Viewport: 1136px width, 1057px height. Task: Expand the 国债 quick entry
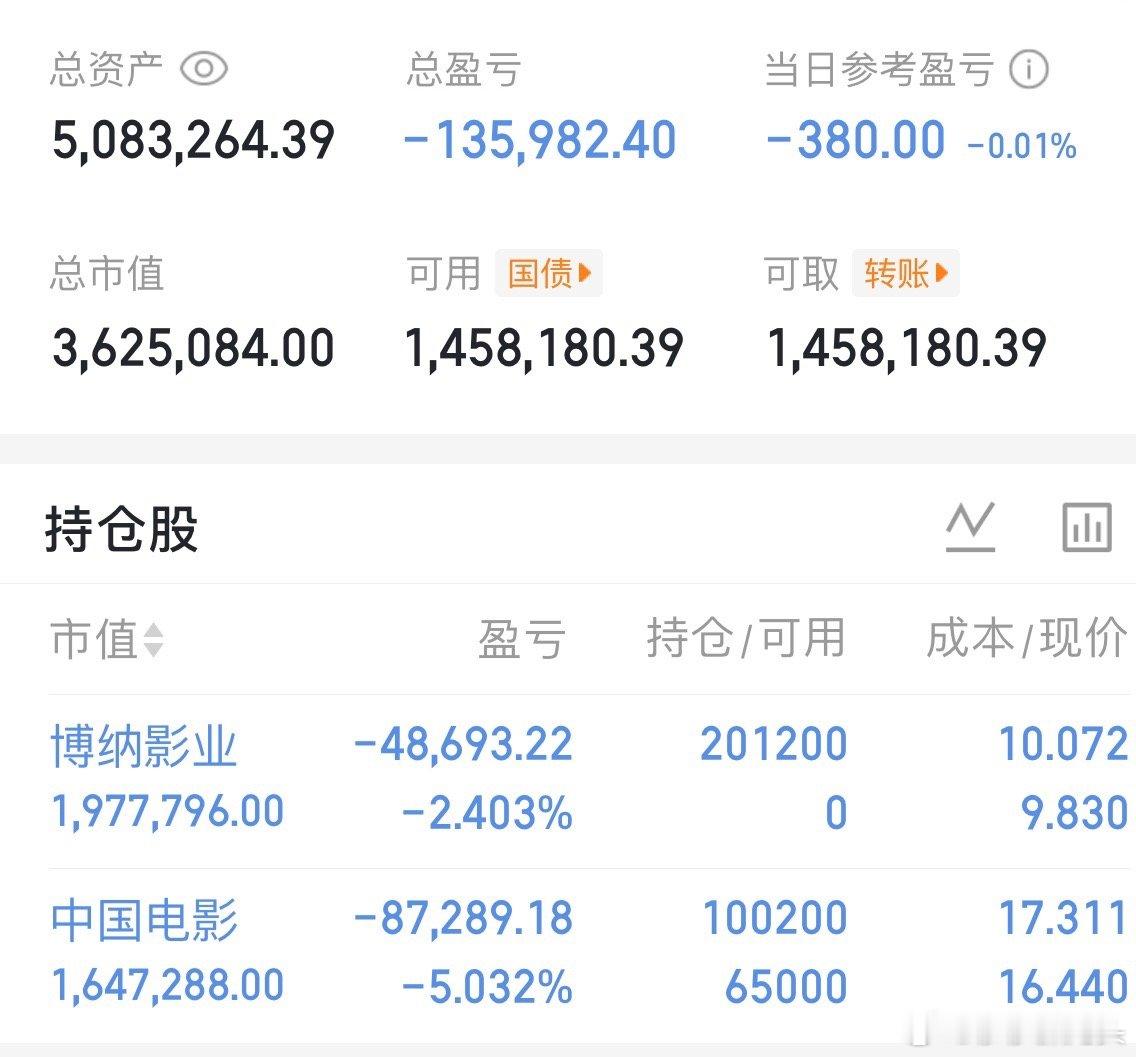click(550, 272)
